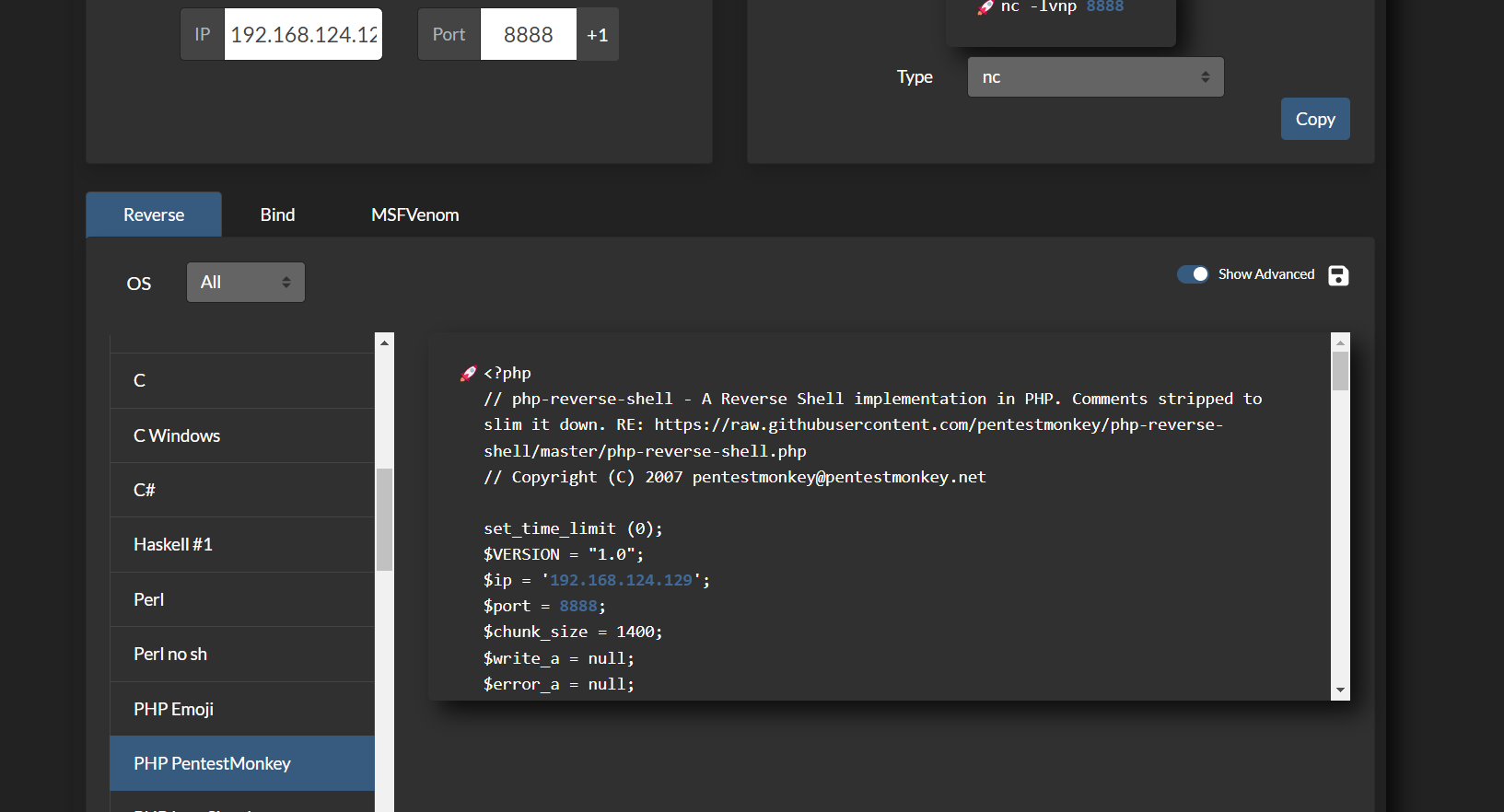This screenshot has height=812, width=1504.
Task: Click the set_time_limit (0); code line
Action: click(573, 528)
